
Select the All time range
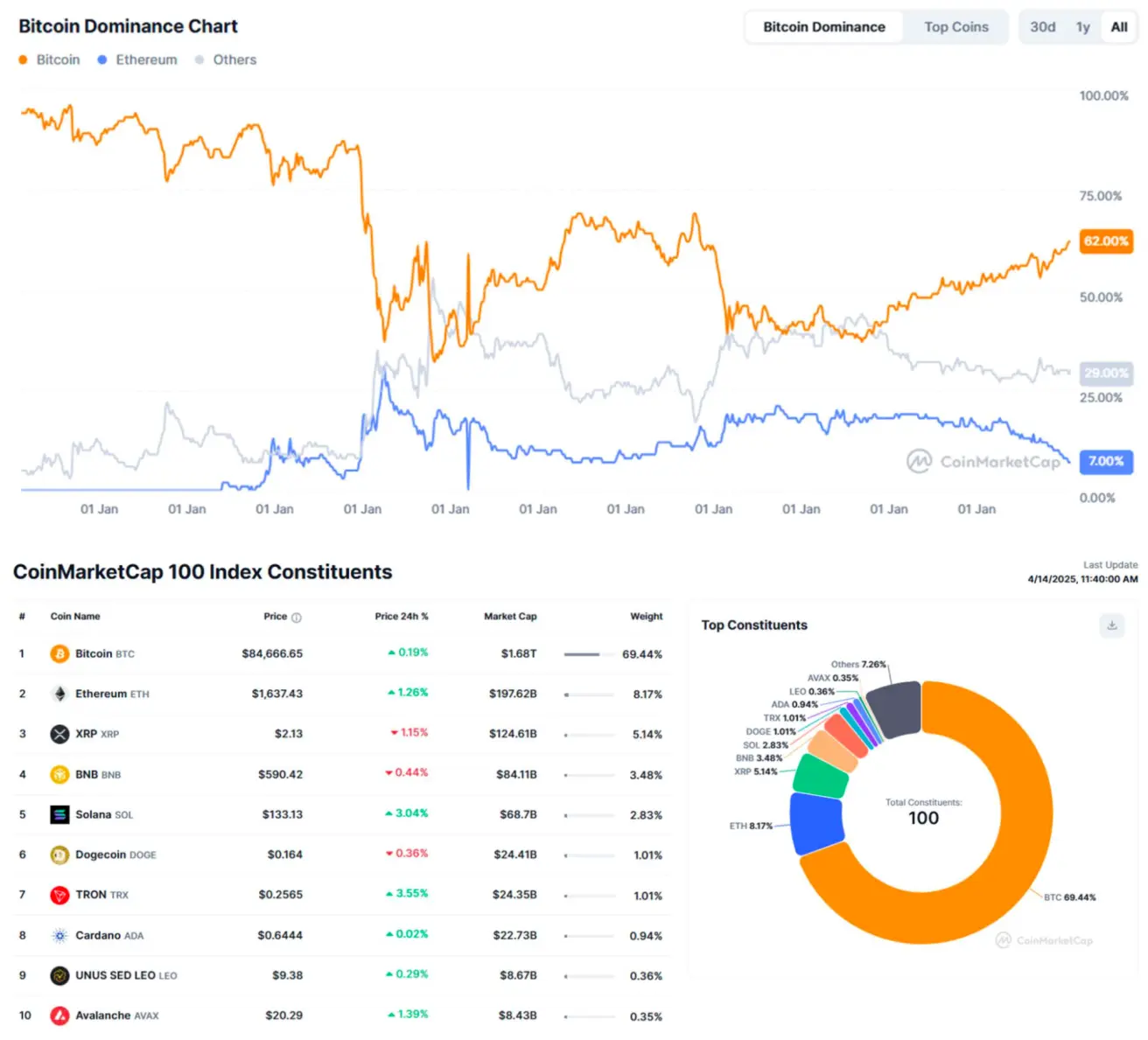pyautogui.click(x=1119, y=27)
